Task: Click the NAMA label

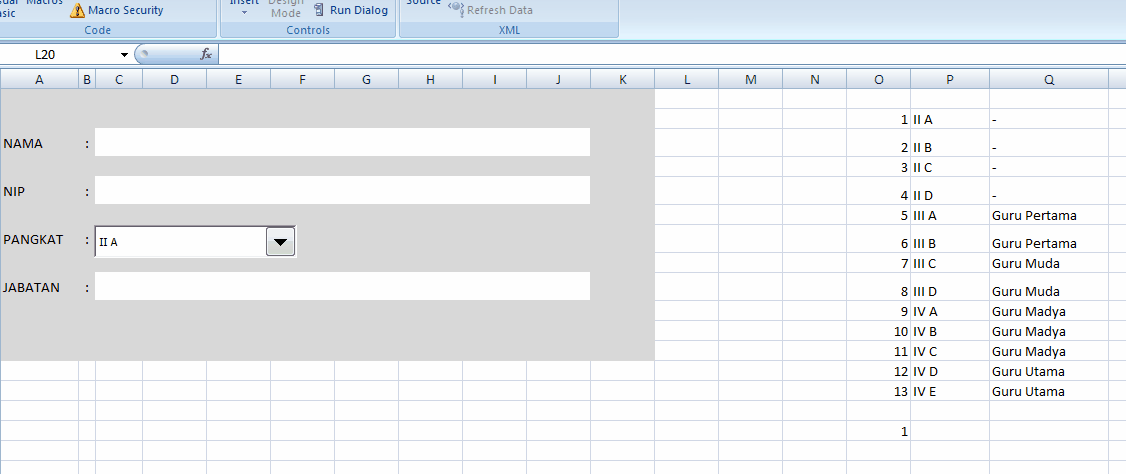Action: [x=23, y=144]
